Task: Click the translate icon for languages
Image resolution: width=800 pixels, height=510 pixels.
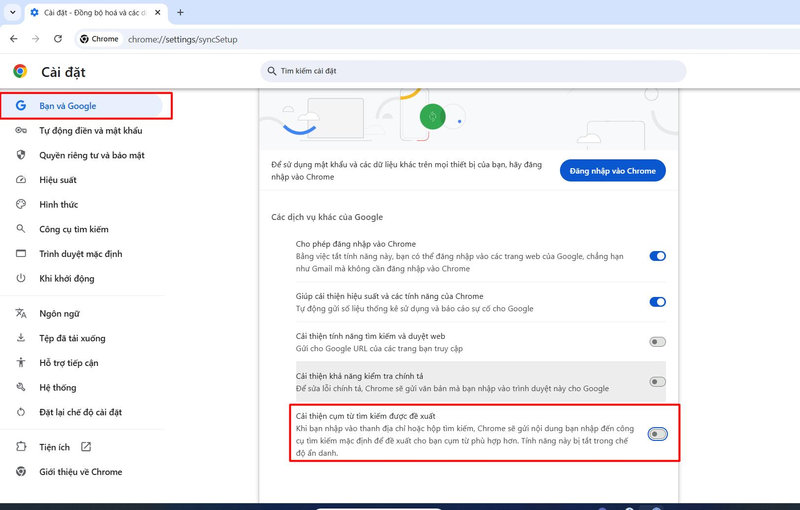Action: click(21, 313)
